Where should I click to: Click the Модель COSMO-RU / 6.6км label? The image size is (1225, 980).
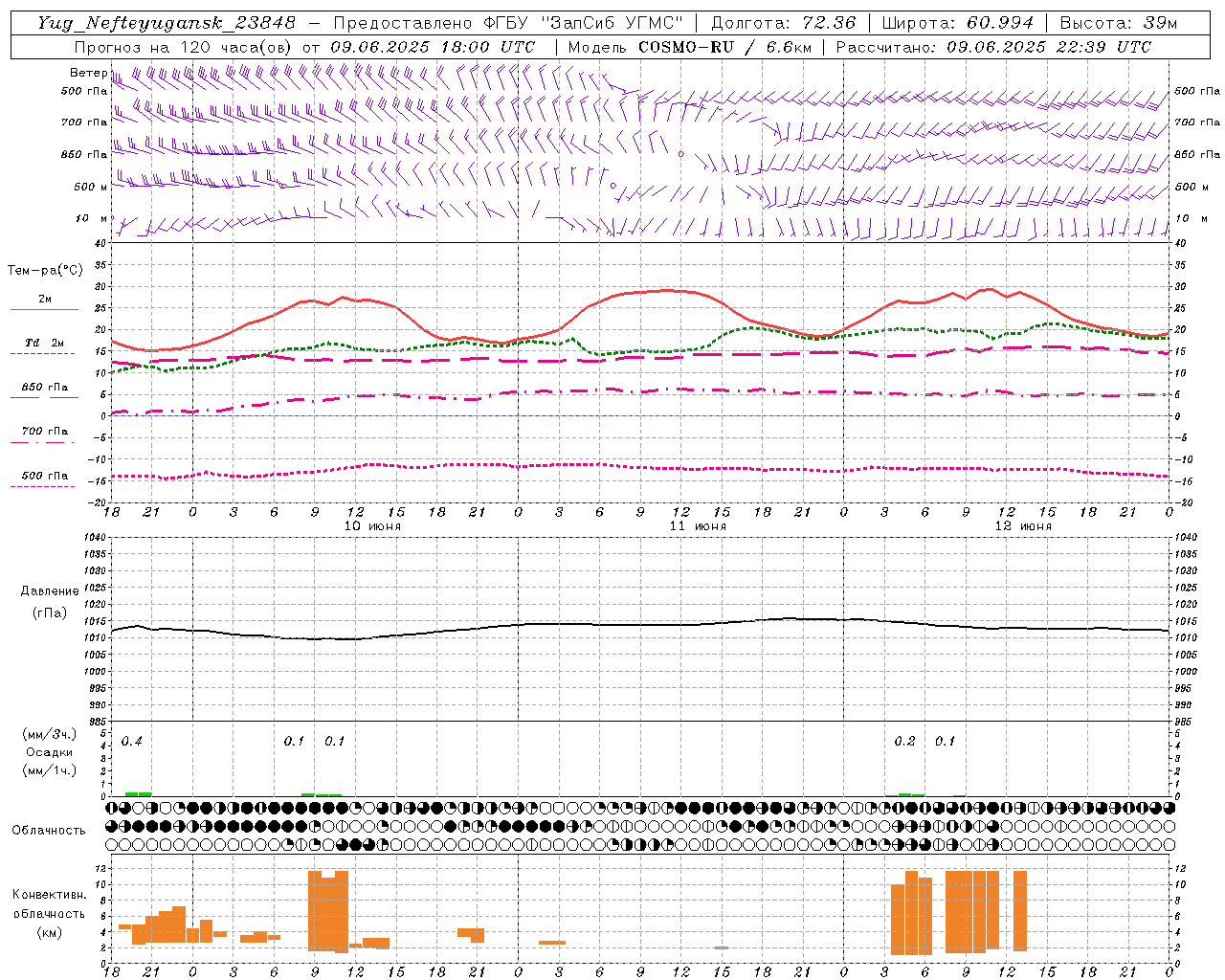[x=690, y=47]
